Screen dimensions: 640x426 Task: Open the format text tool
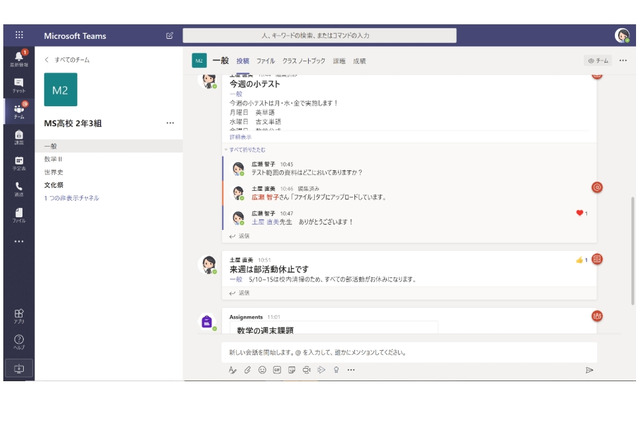[232, 370]
